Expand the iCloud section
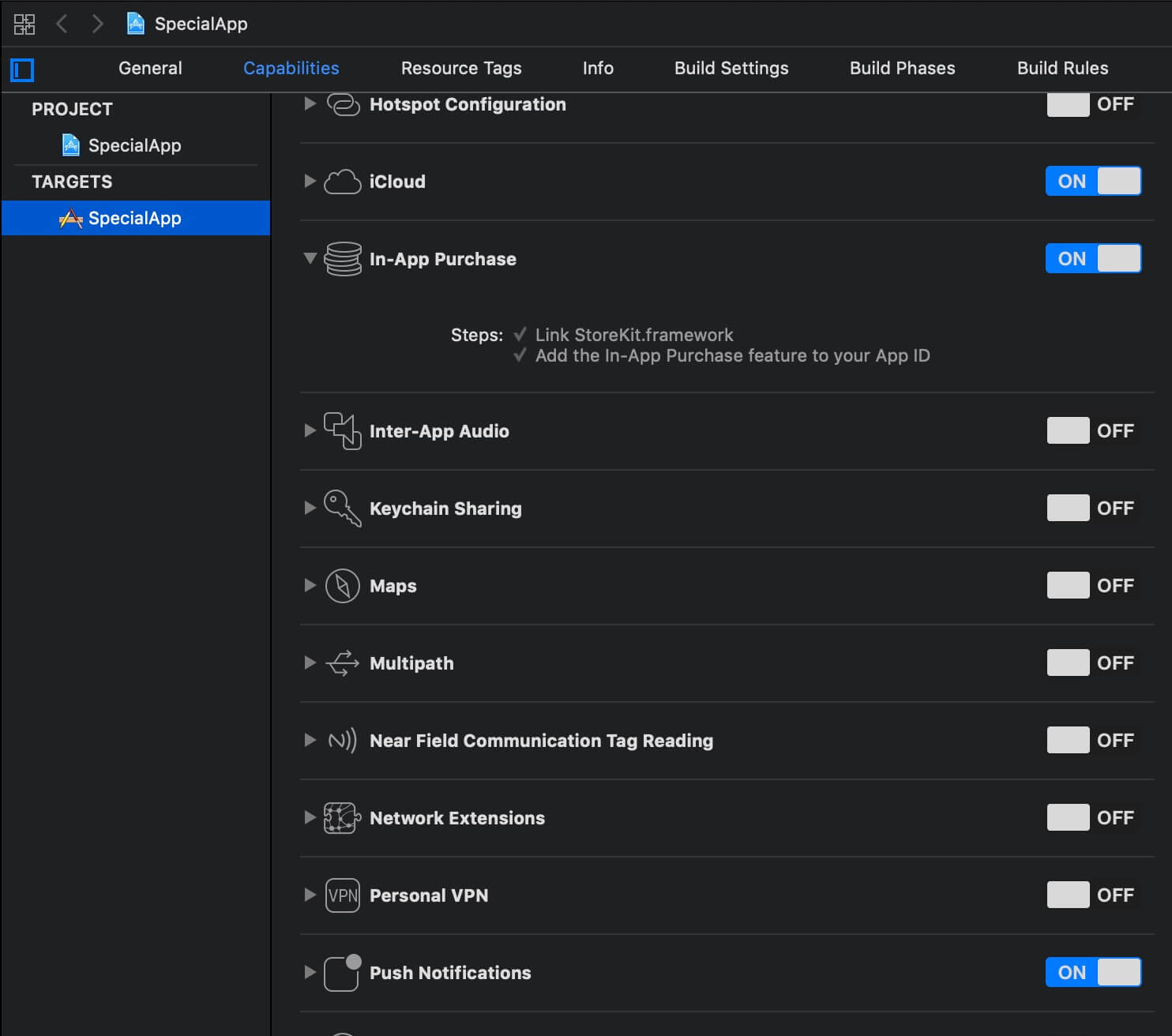The image size is (1172, 1036). point(310,181)
